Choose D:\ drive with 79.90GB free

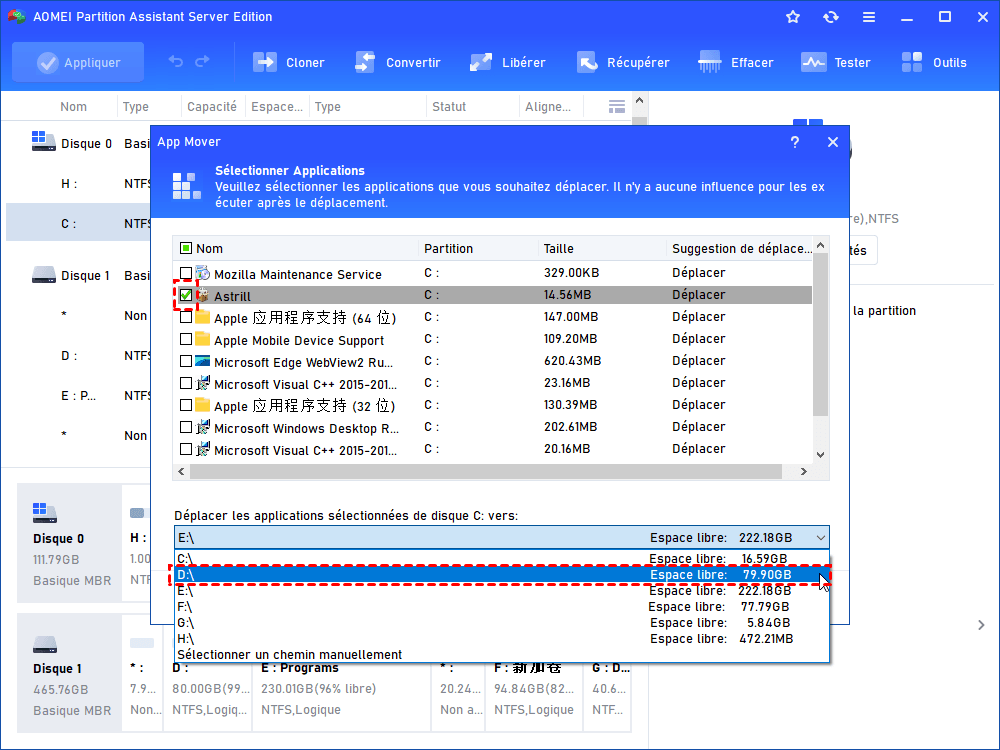tap(502, 575)
